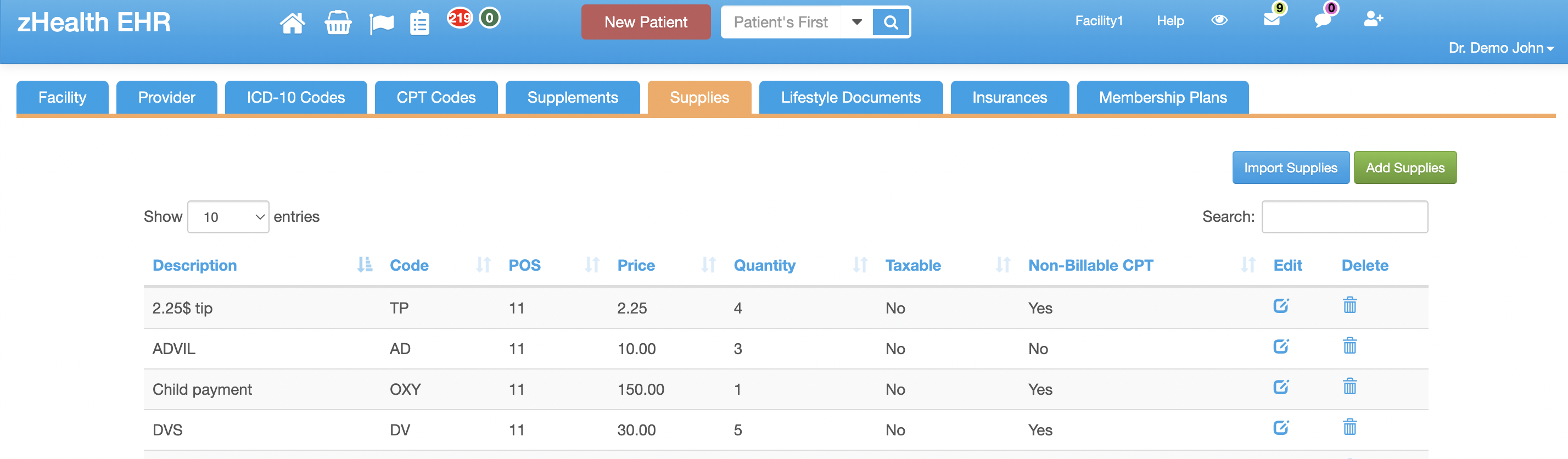Delete the ADVIL supply row

[1349, 346]
